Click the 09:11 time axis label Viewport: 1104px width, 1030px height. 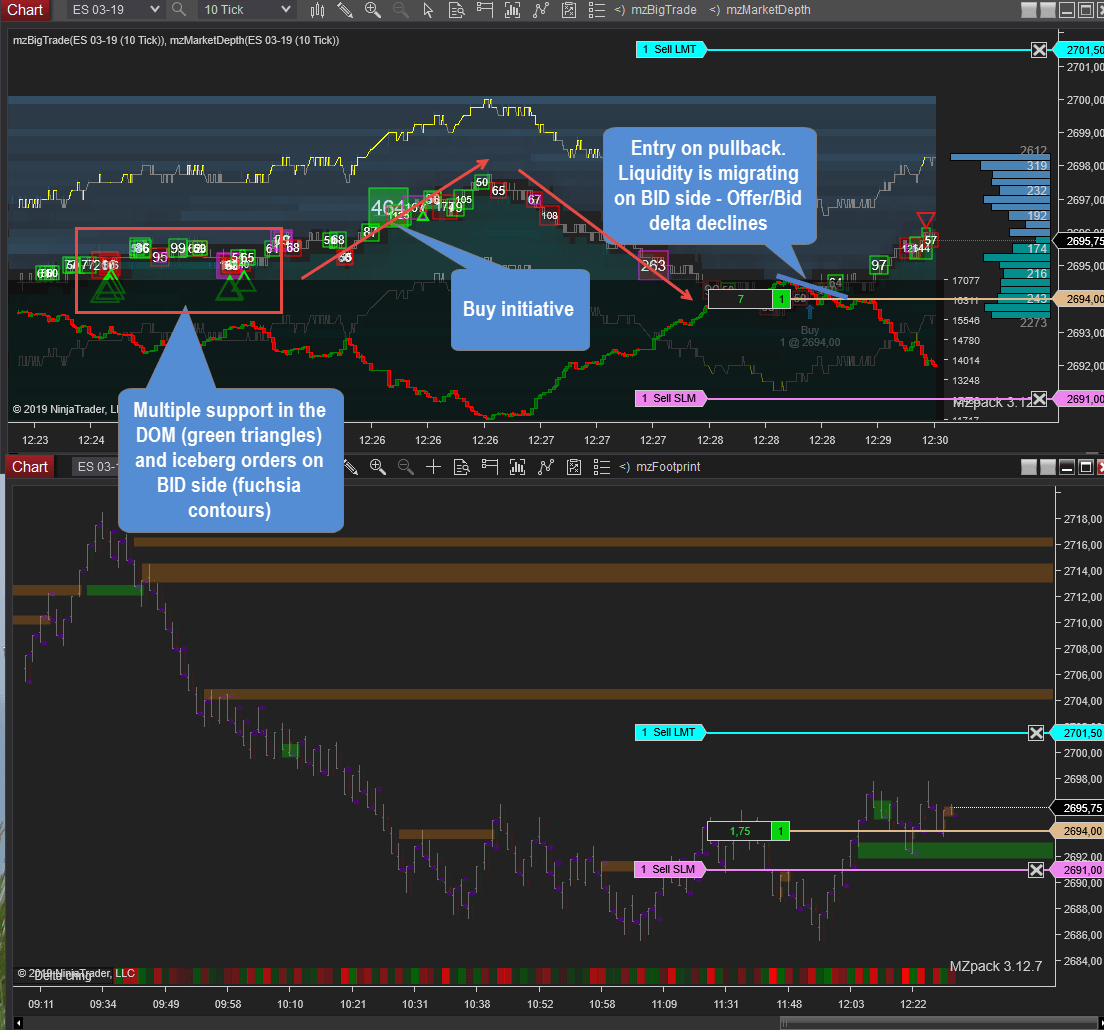tap(41, 1004)
